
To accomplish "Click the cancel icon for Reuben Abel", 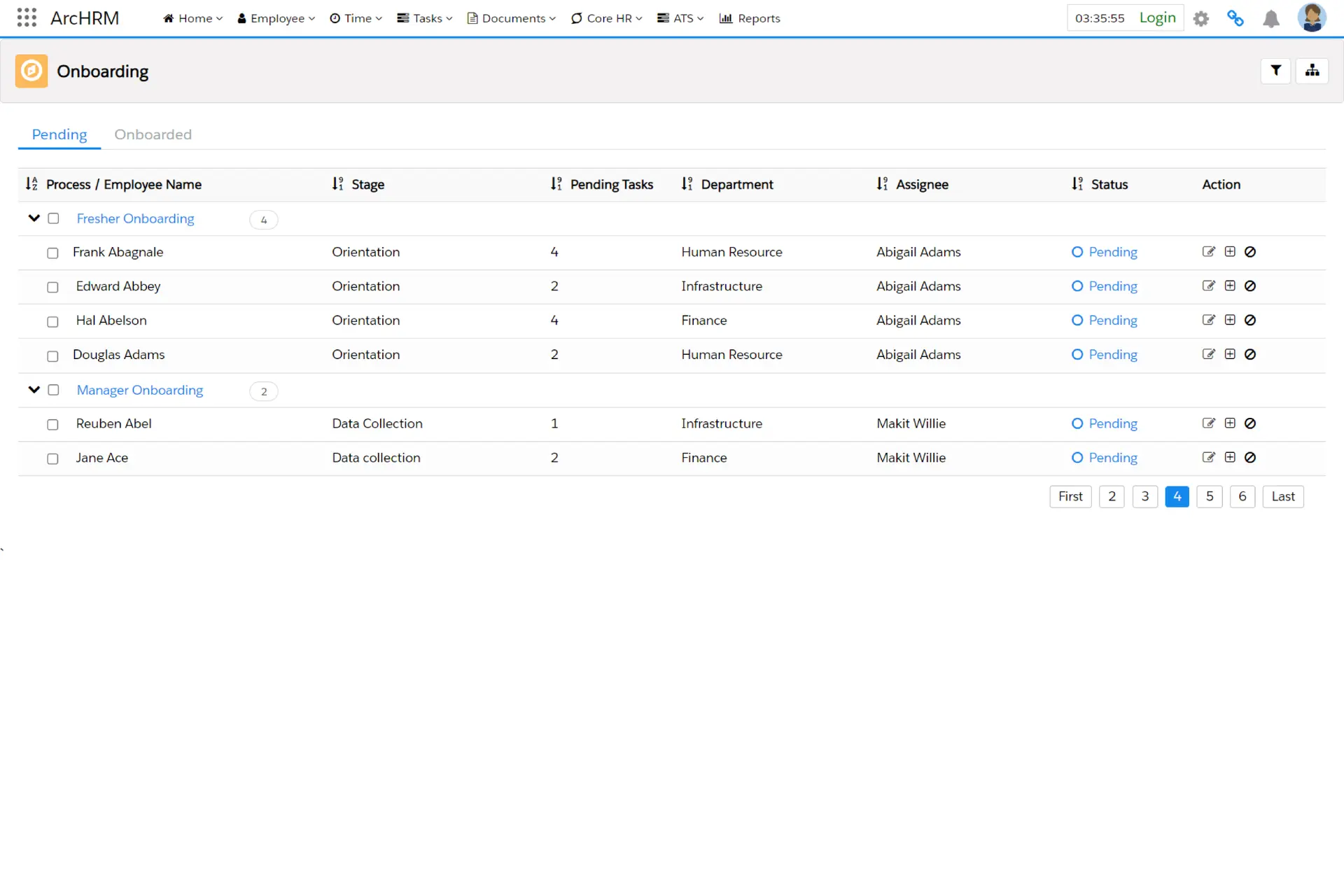I will pos(1250,423).
